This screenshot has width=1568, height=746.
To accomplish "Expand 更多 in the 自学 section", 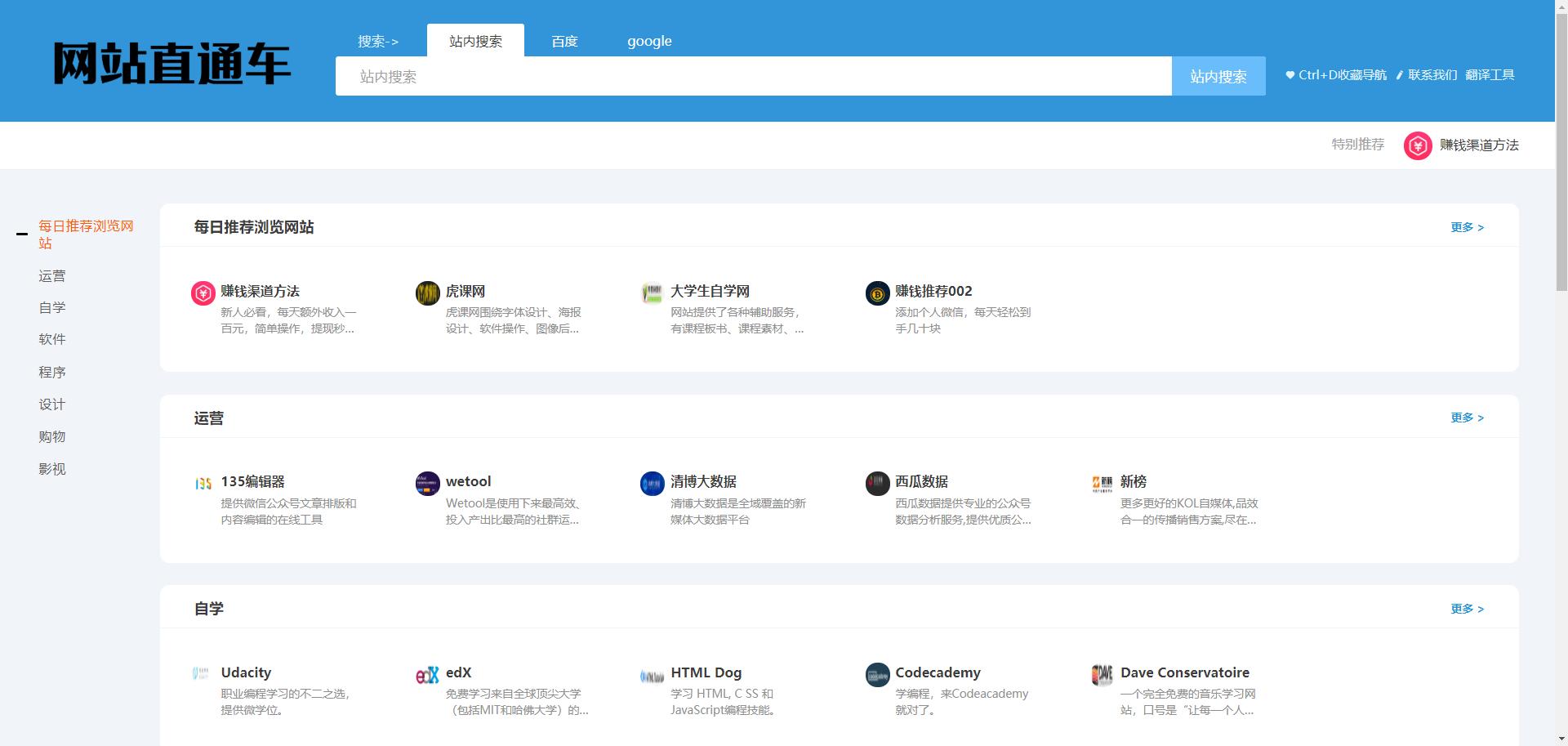I will tap(1467, 609).
